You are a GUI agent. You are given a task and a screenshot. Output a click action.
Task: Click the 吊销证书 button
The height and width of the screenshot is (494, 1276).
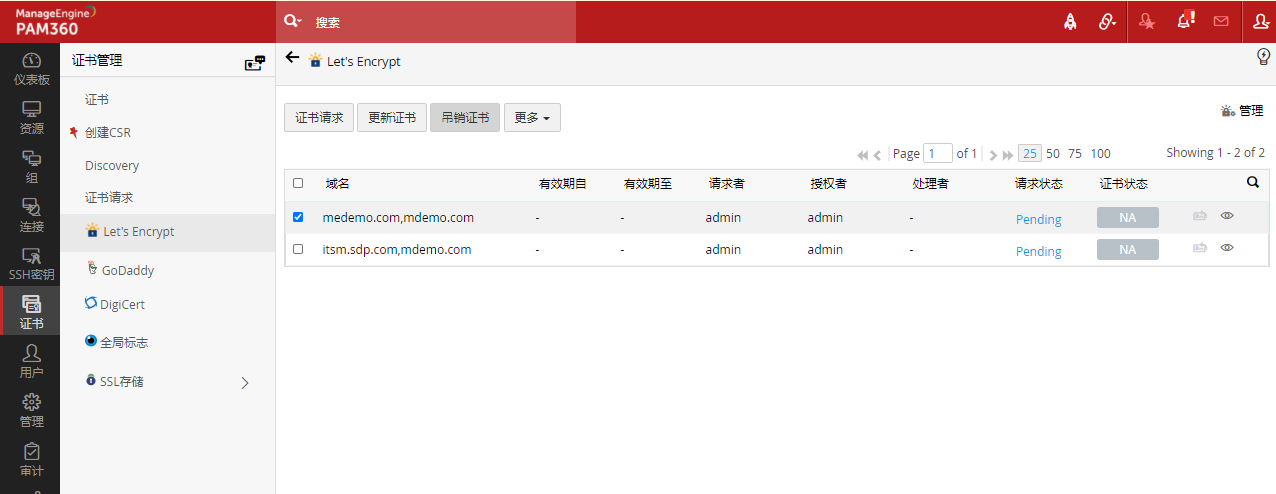point(465,117)
